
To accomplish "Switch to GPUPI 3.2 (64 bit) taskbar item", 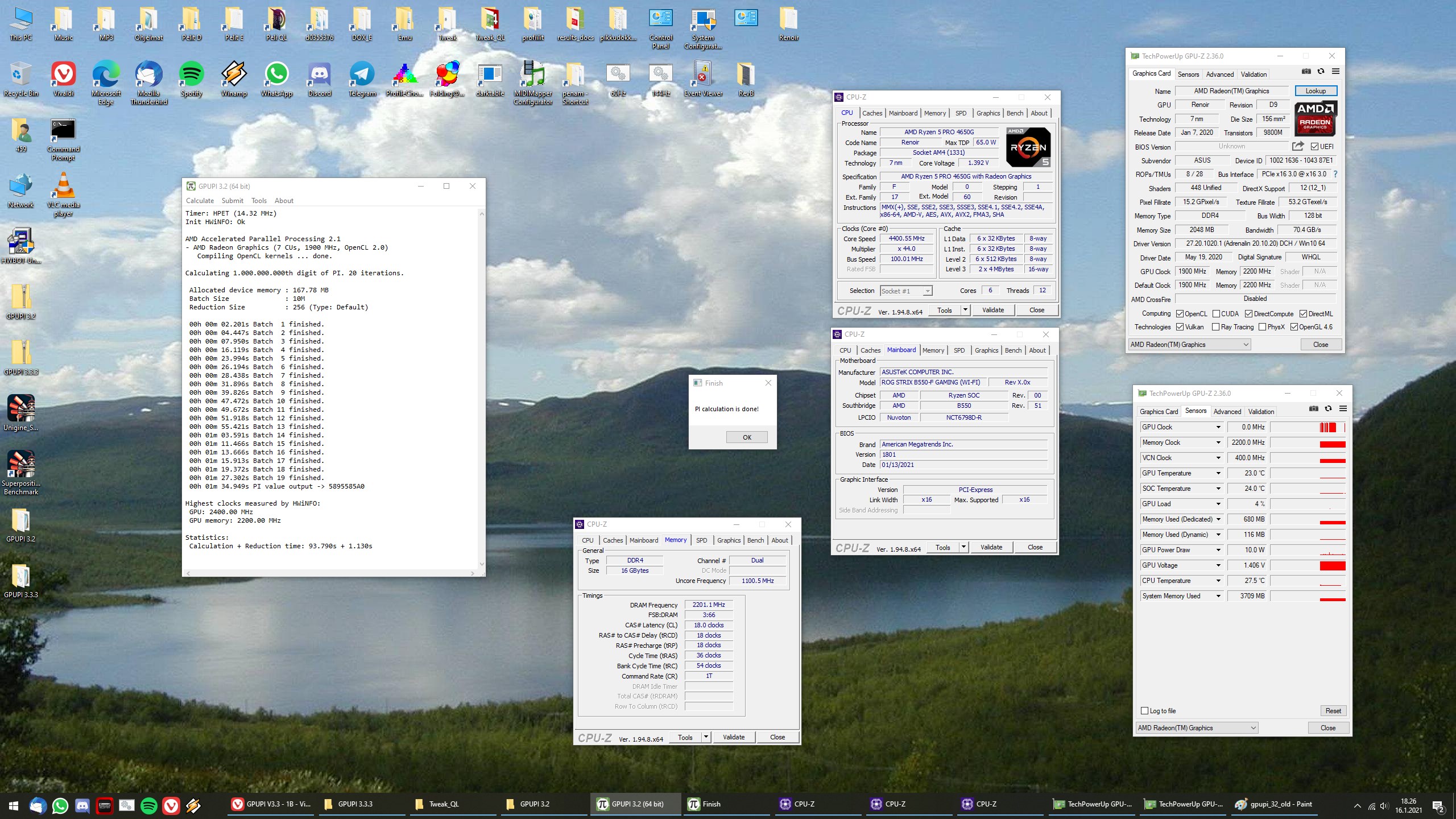I will point(636,805).
